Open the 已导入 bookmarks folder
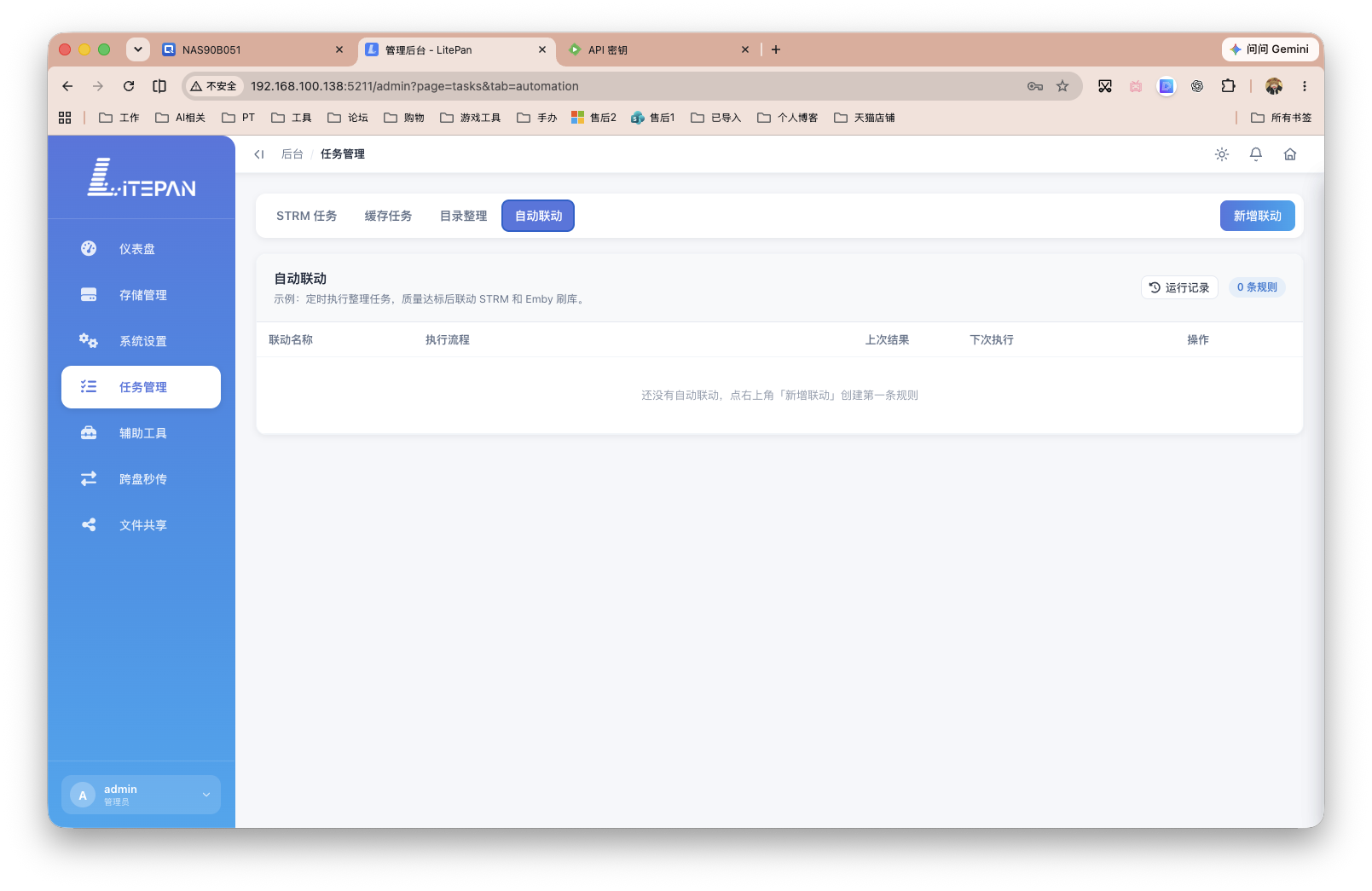The image size is (1372, 891). [716, 118]
